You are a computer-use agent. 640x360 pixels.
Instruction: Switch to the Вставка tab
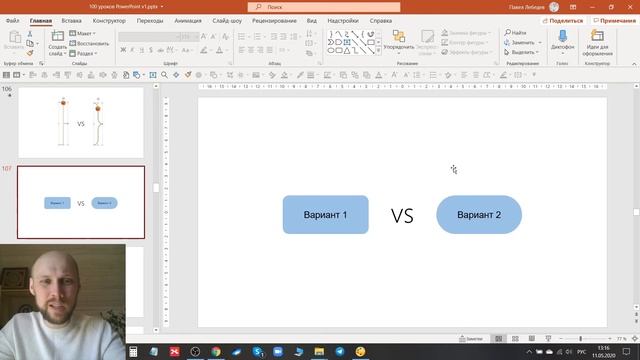71,20
